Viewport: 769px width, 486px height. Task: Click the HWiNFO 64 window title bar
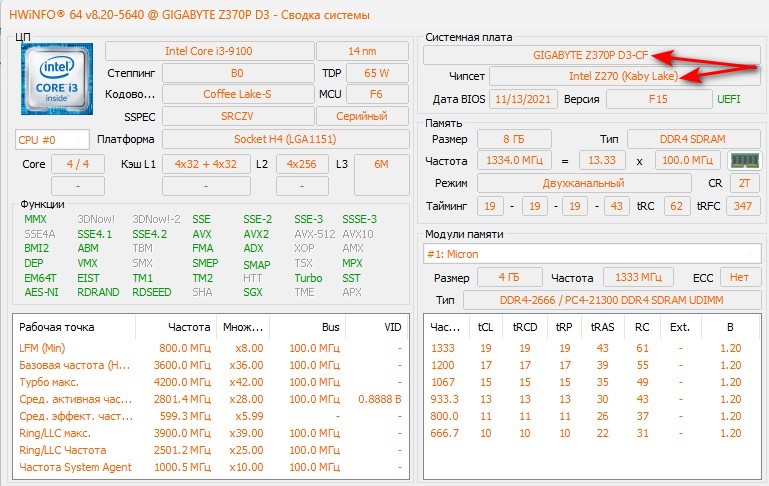click(x=384, y=15)
